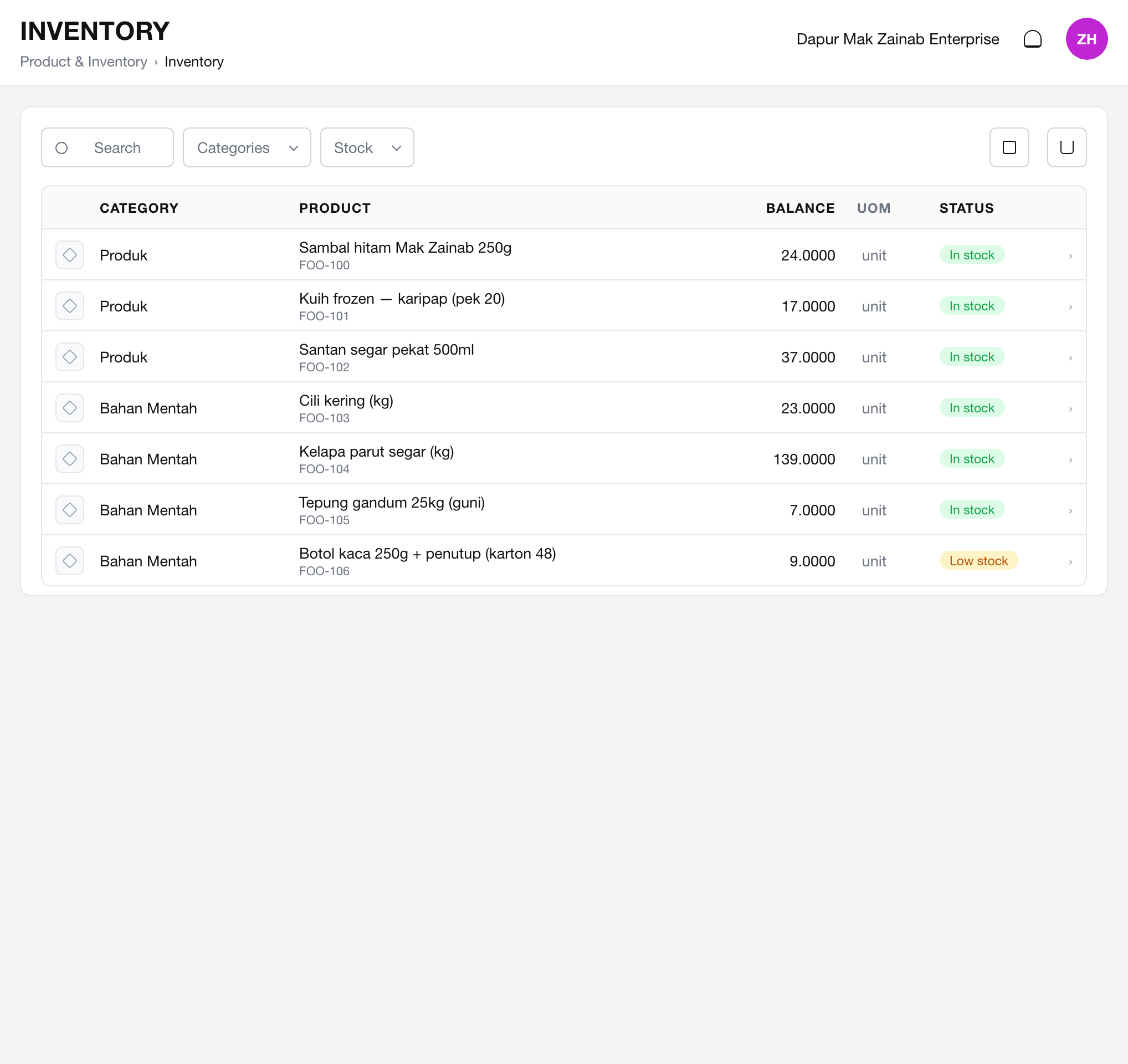Go to Product & Inventory breadcrumb

point(84,62)
